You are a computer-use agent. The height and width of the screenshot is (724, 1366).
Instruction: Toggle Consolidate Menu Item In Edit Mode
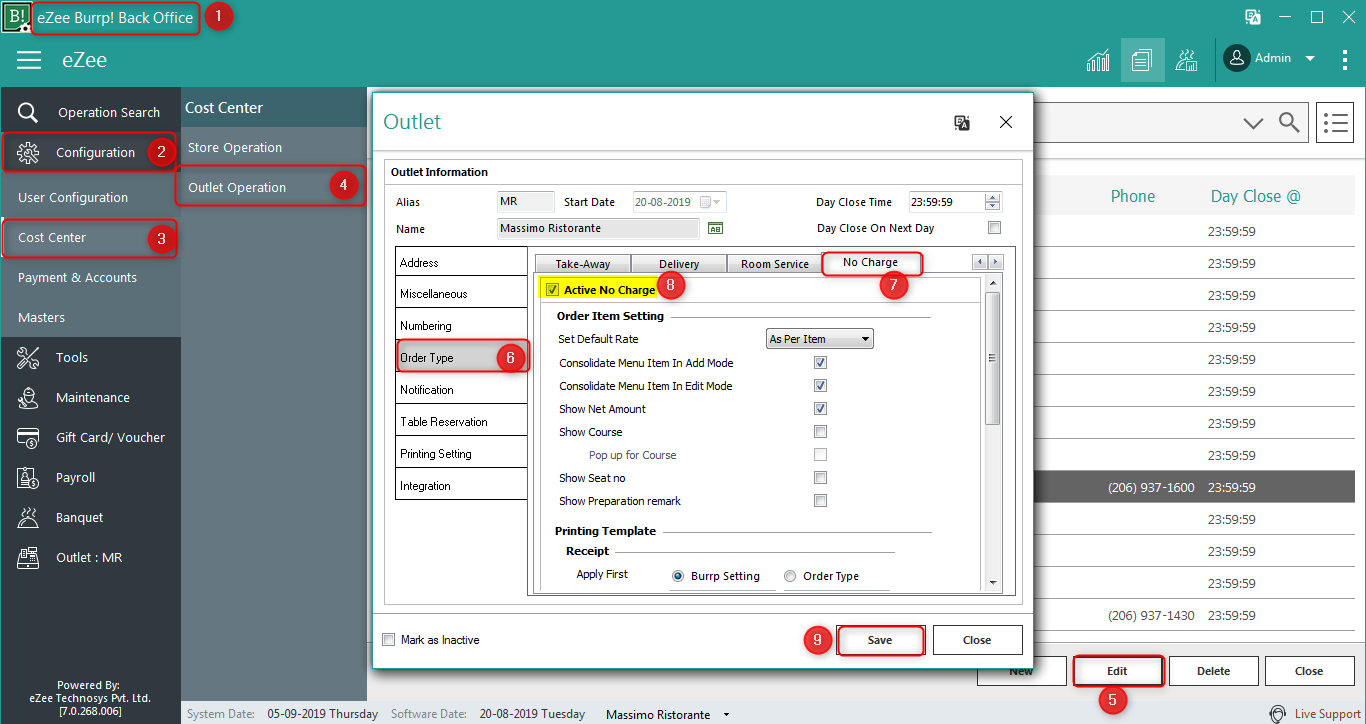[820, 385]
